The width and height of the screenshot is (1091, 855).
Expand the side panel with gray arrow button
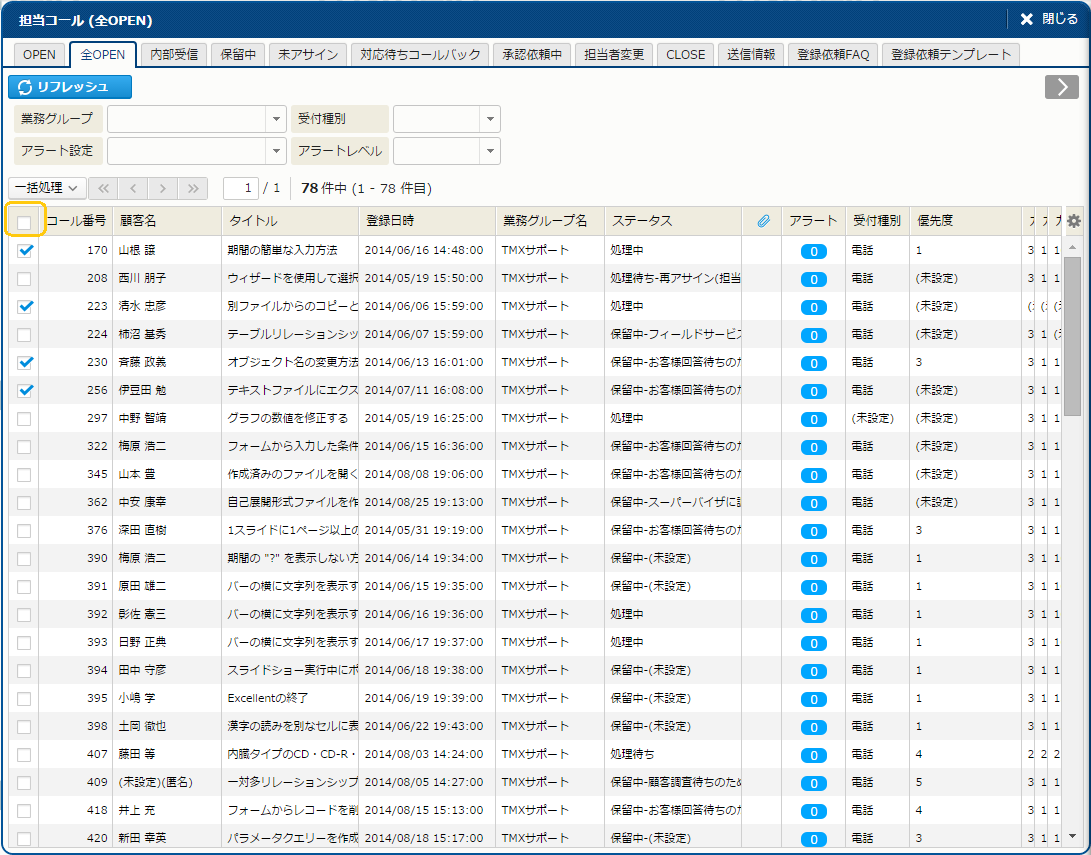point(1061,87)
